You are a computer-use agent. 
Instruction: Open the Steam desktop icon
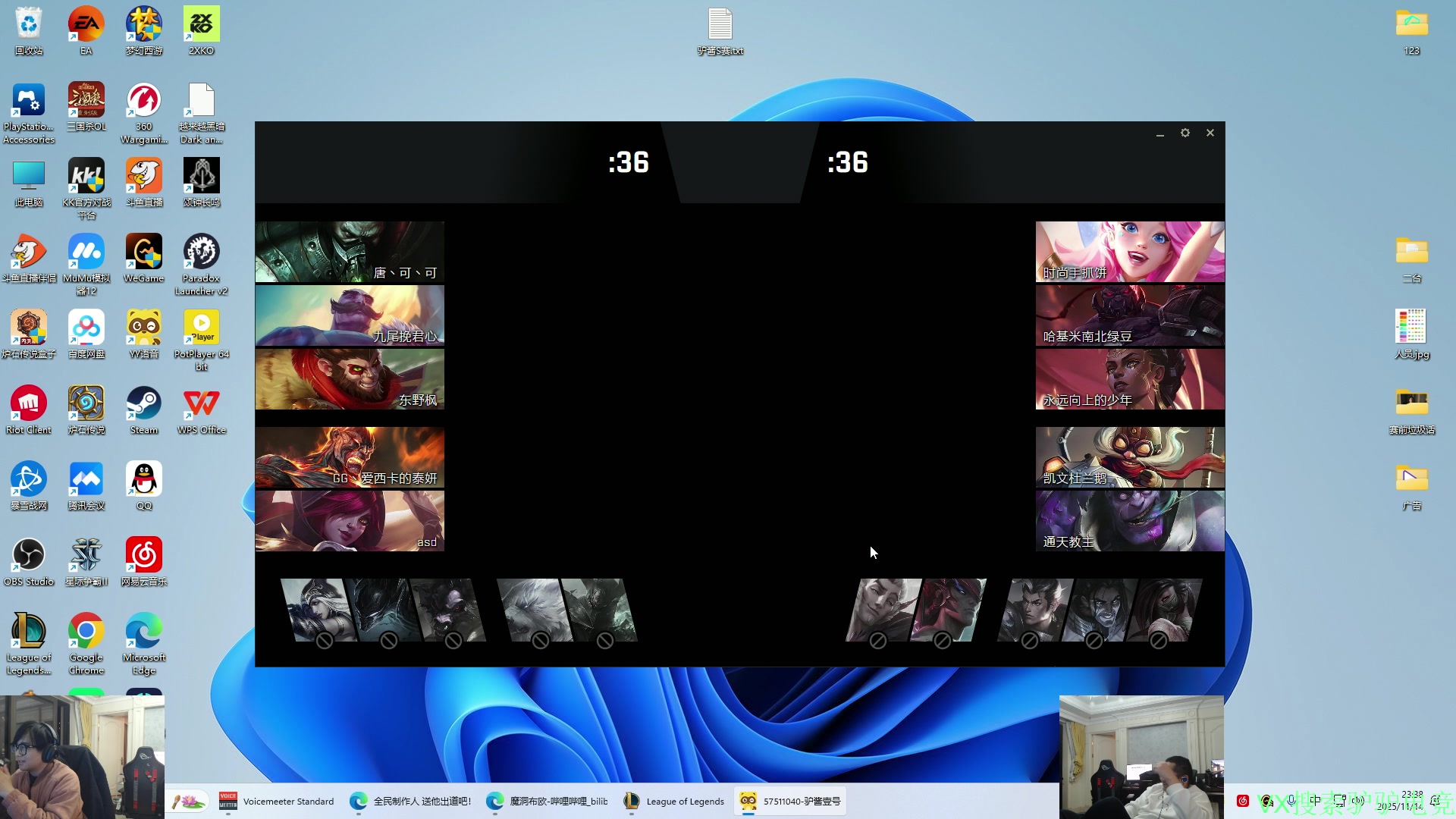[x=143, y=404]
